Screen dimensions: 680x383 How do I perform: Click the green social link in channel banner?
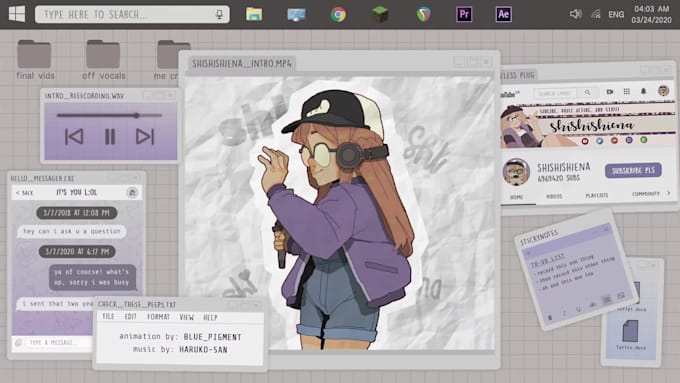644,140
